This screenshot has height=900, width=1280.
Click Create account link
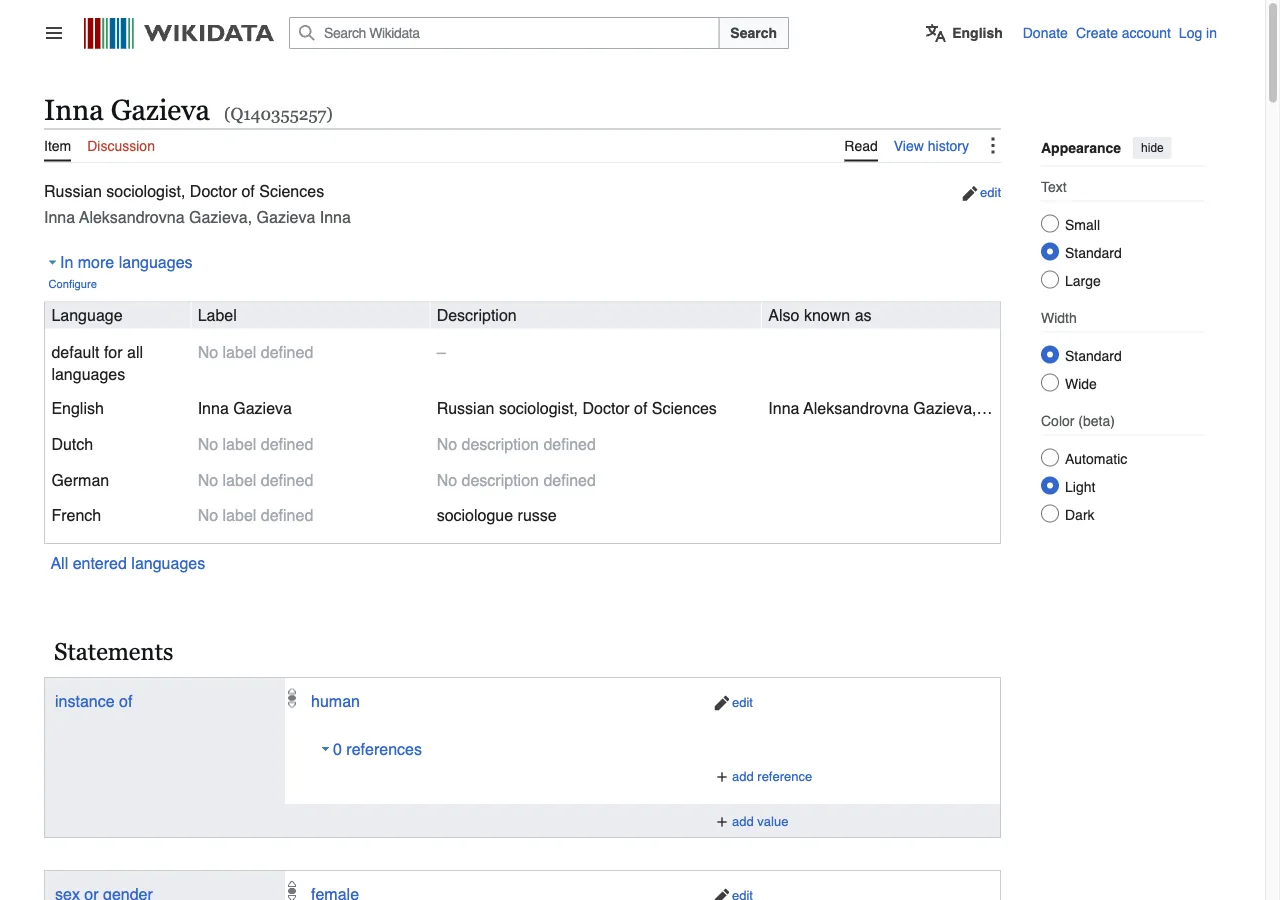click(1123, 33)
